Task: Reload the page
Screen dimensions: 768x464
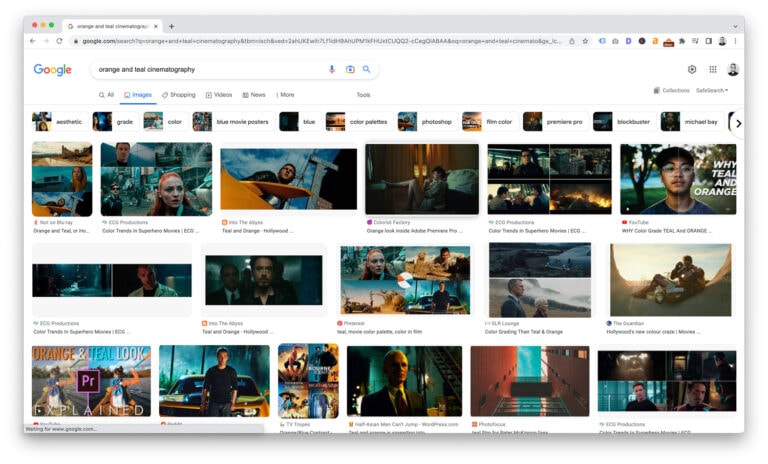Action: (x=60, y=41)
